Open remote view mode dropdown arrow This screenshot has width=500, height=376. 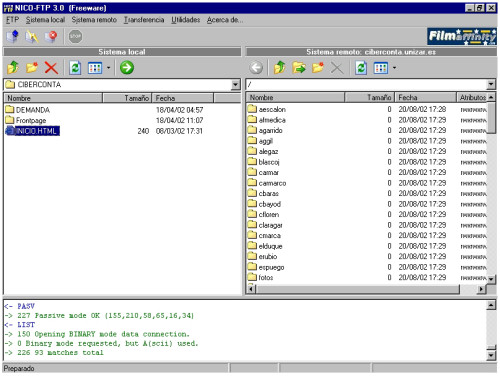(394, 68)
